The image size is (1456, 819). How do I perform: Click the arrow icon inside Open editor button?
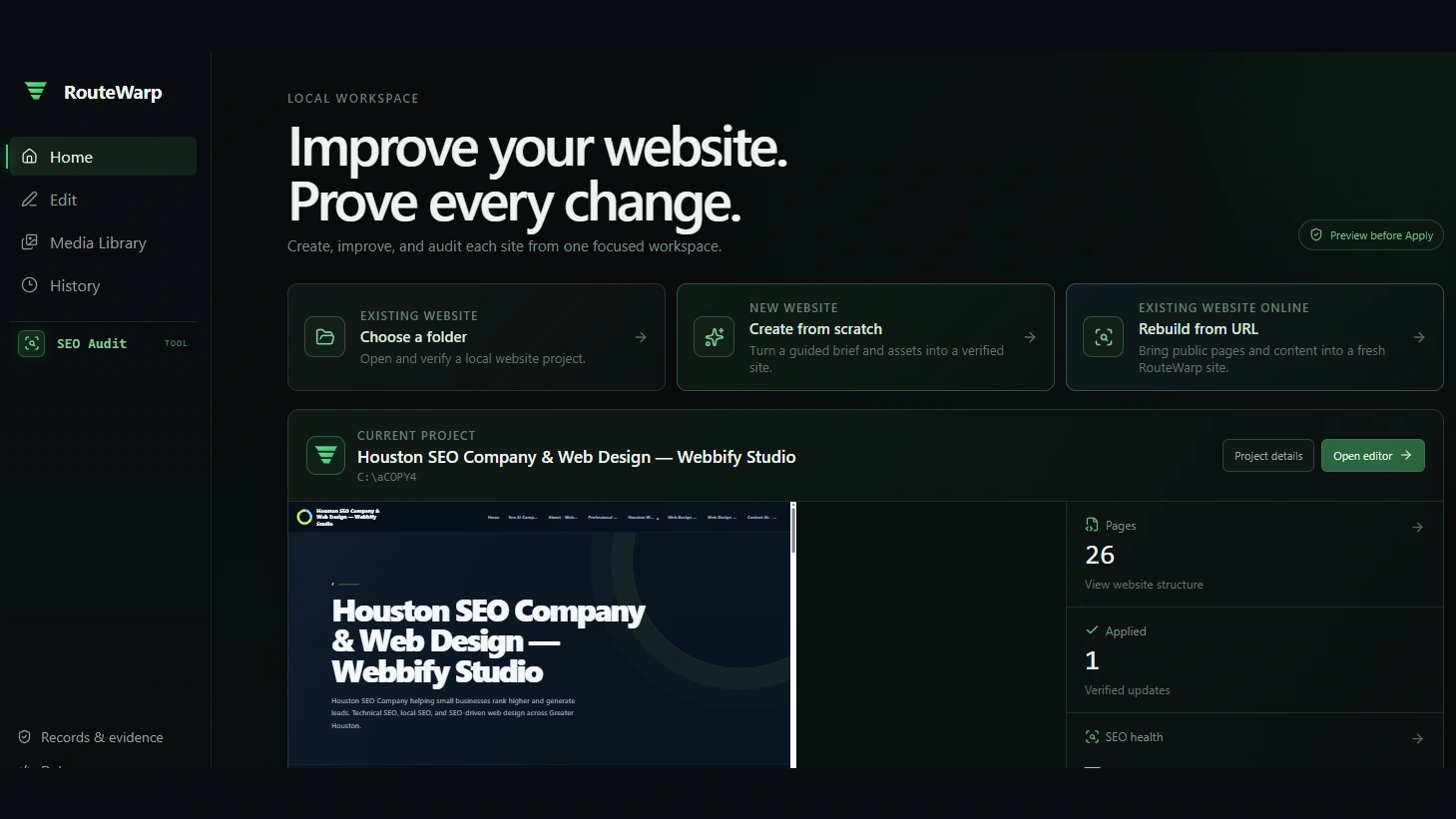click(1406, 456)
